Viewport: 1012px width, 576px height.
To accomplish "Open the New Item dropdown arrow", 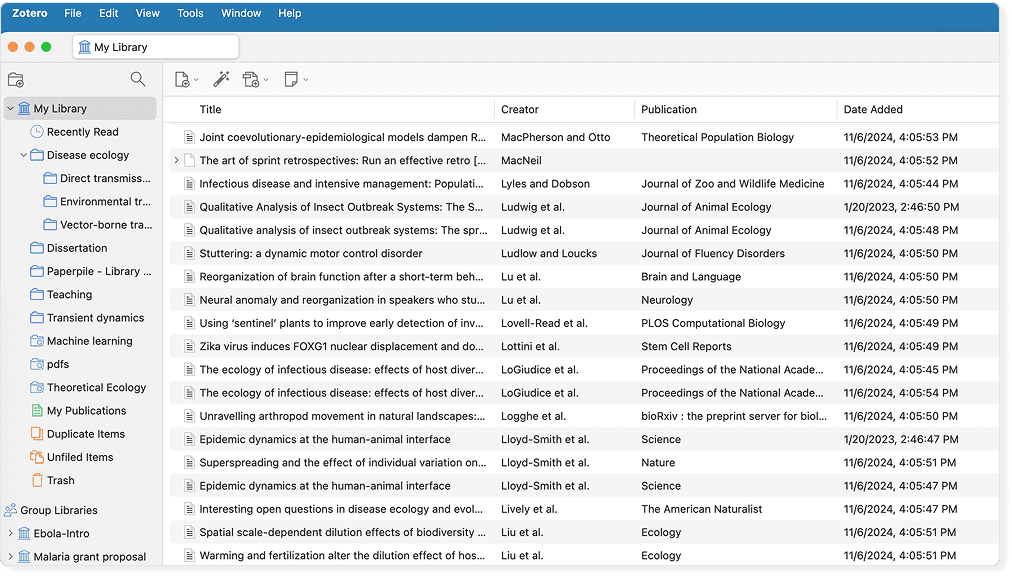I will [x=196, y=80].
